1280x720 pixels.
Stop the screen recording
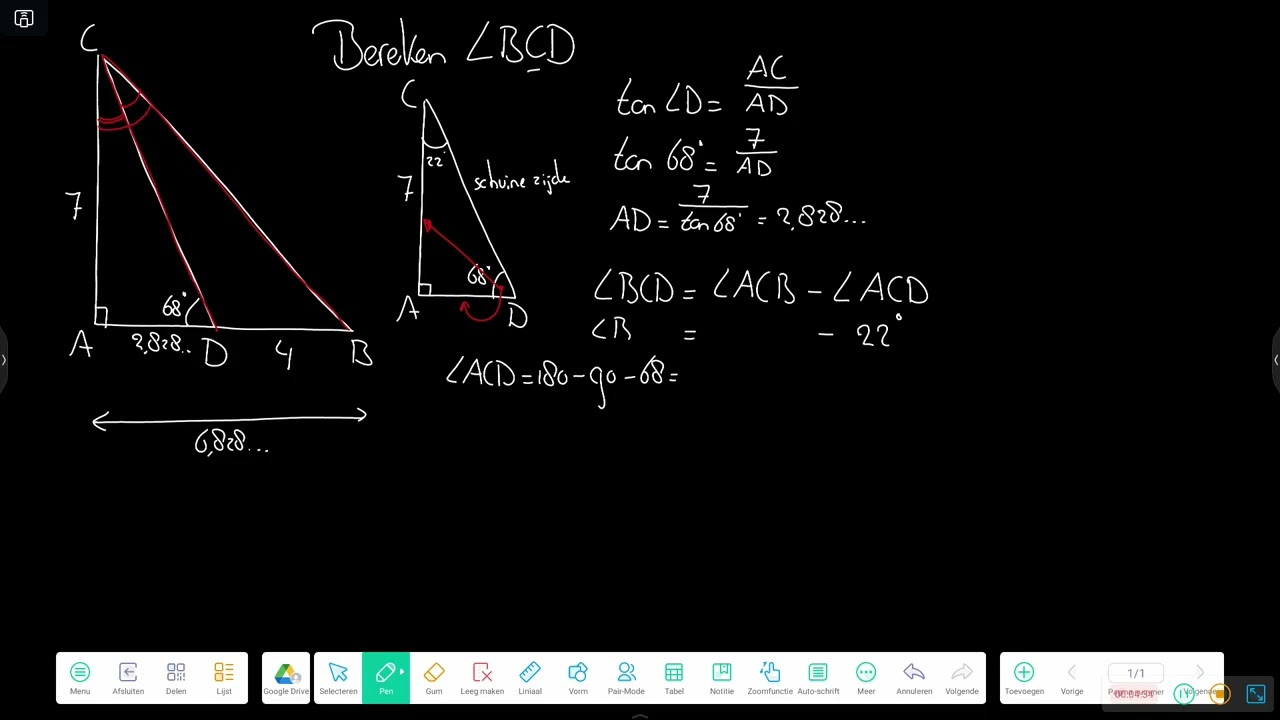point(1219,694)
